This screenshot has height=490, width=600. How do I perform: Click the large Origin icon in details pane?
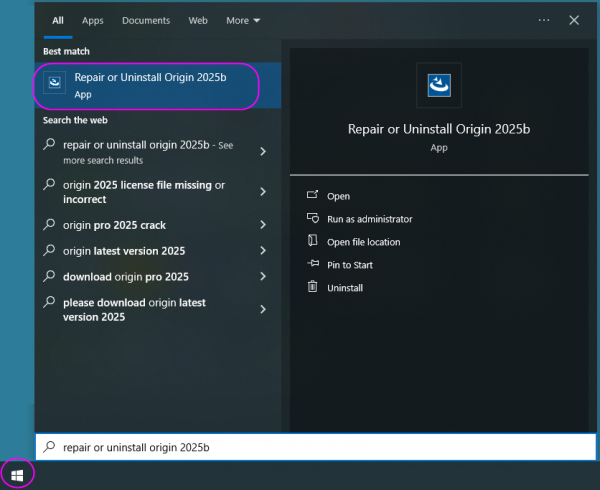439,86
